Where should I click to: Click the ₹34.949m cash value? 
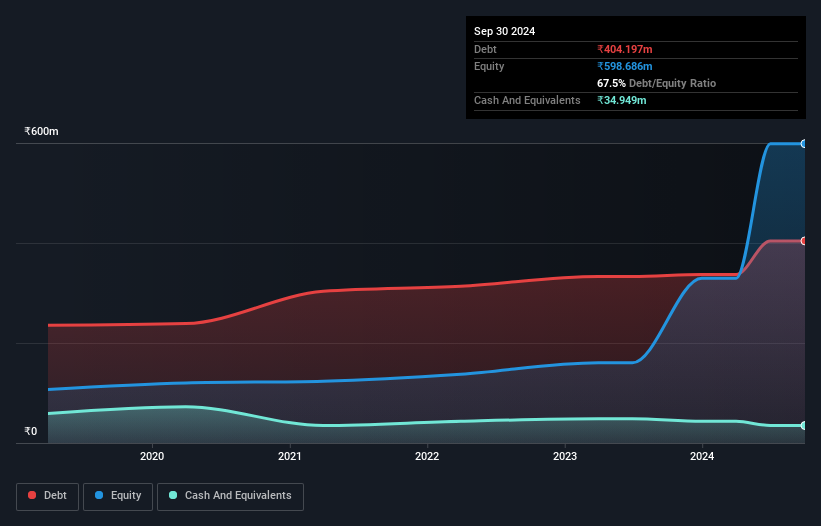pyautogui.click(x=622, y=100)
